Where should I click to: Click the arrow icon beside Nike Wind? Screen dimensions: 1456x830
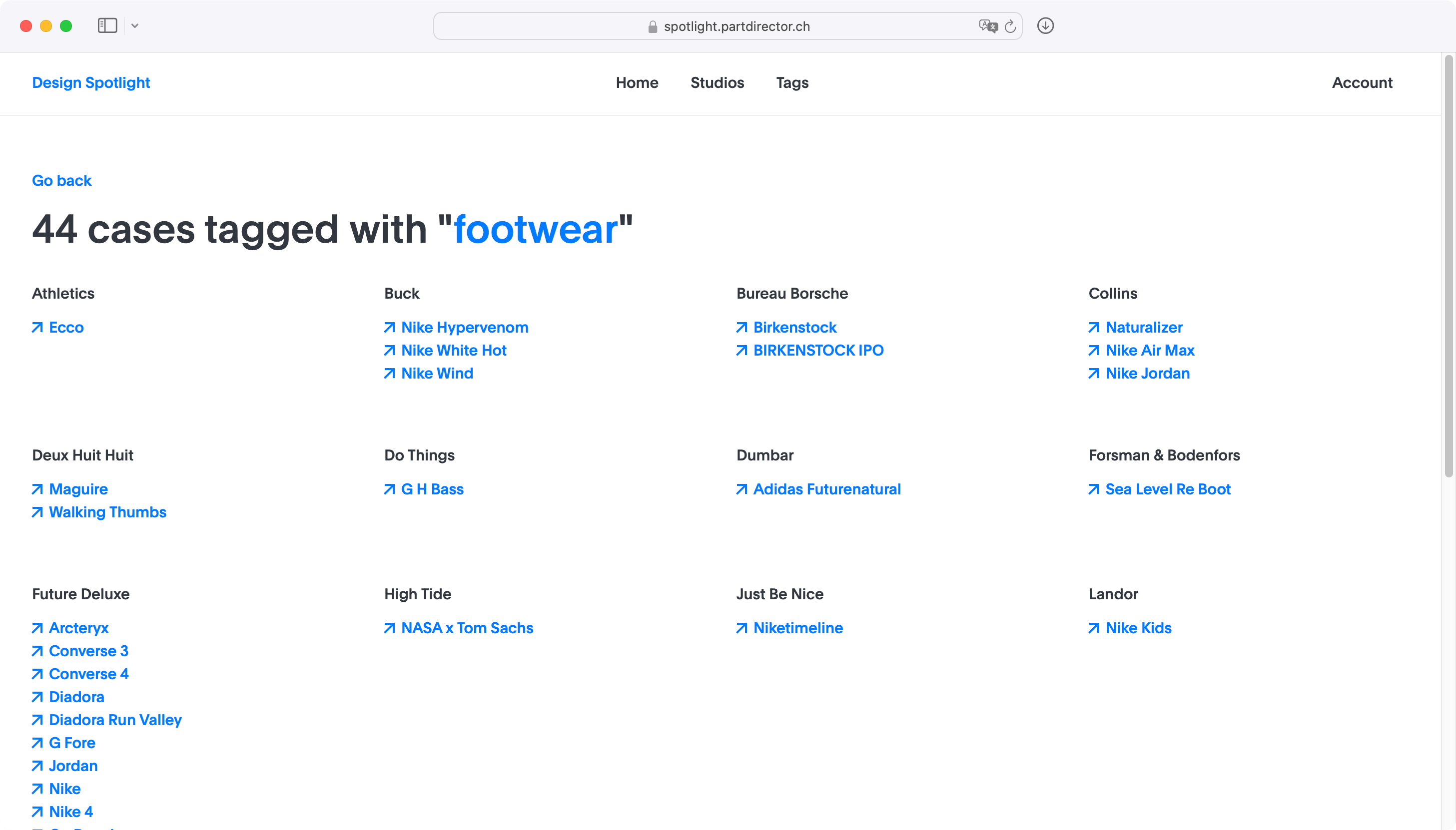click(x=390, y=374)
